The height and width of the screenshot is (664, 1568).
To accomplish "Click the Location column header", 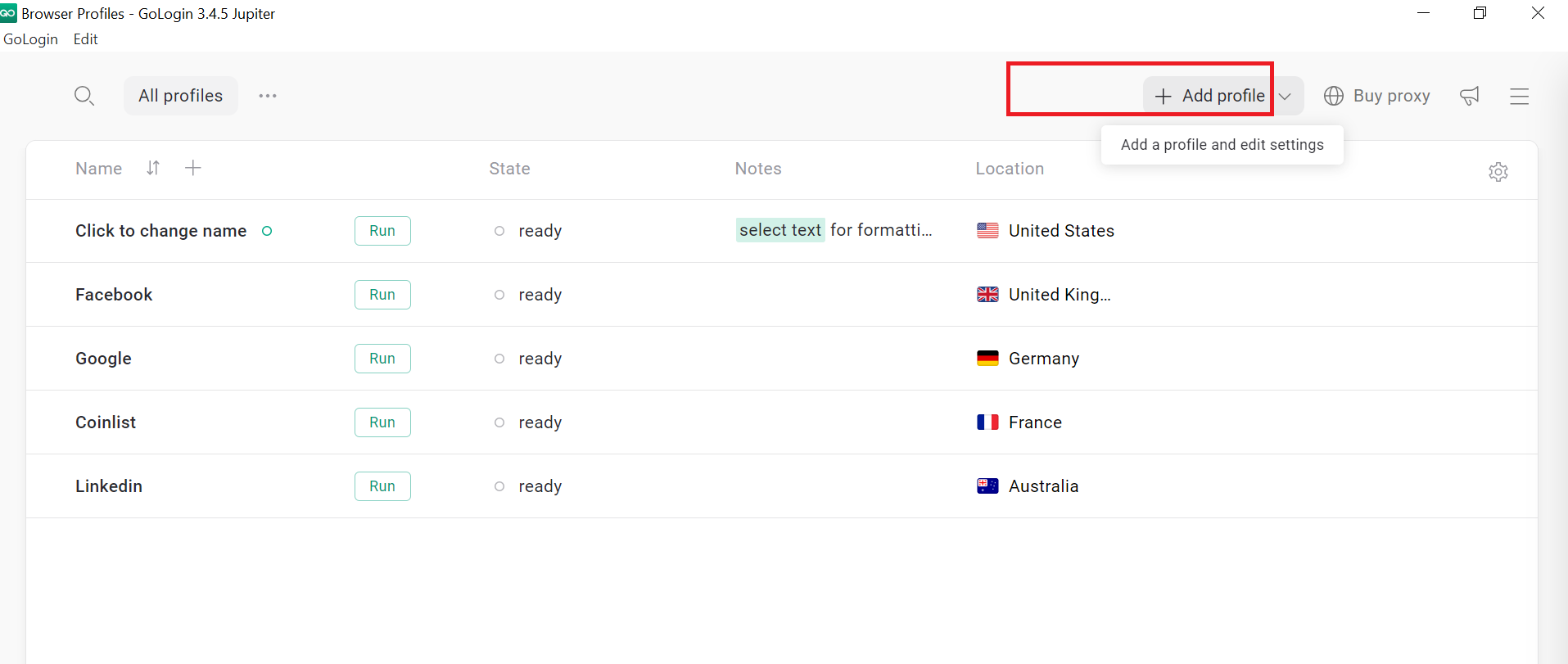I will pos(1010,169).
